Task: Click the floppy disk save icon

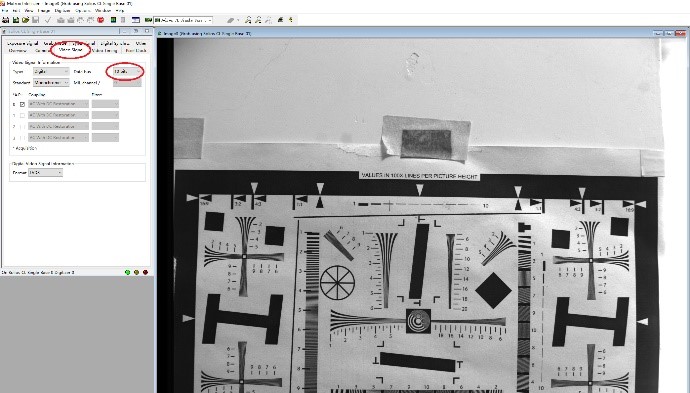Action: coord(36,20)
